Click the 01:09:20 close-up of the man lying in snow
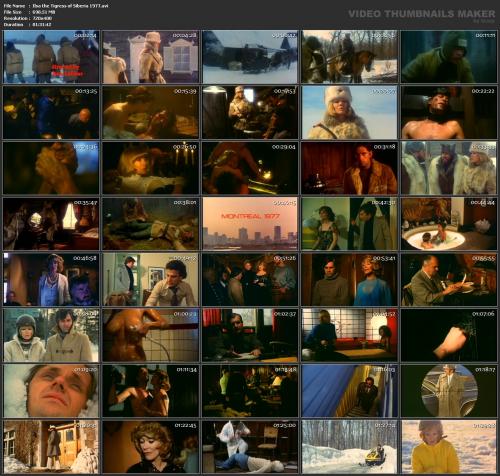The height and width of the screenshot is (476, 500). (51, 391)
